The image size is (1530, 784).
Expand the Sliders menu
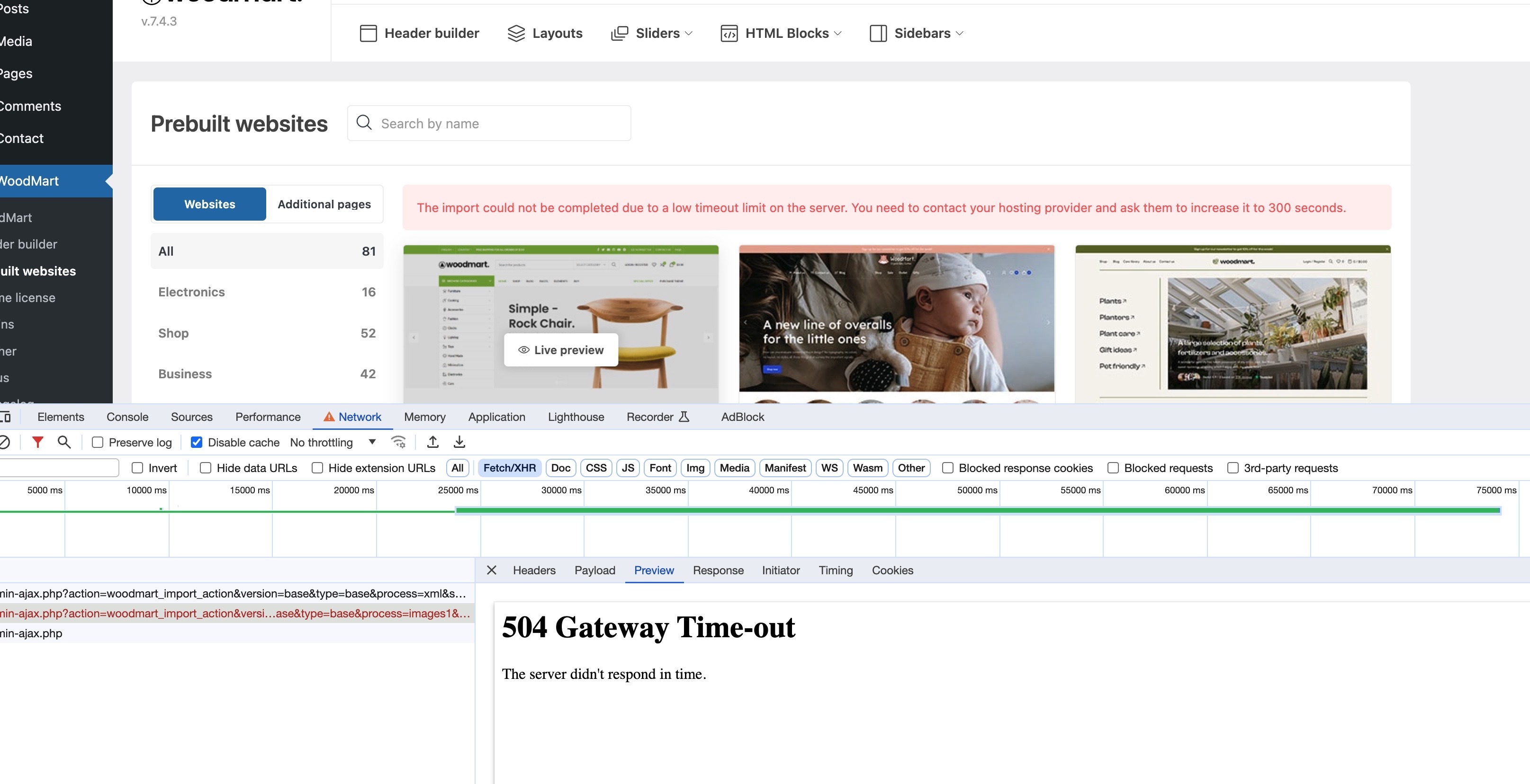[x=657, y=33]
